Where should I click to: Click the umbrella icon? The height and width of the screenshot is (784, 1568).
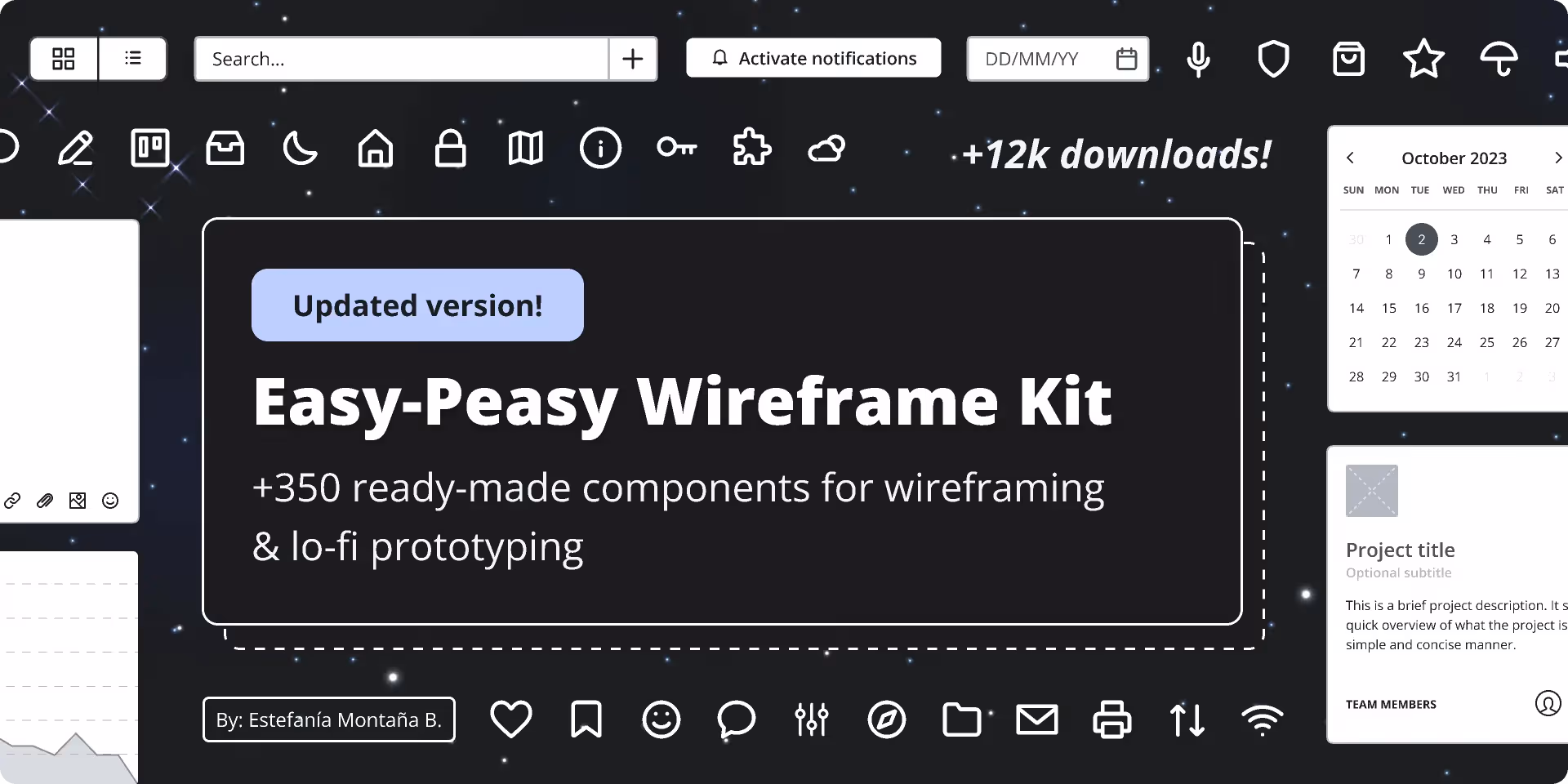pyautogui.click(x=1499, y=59)
